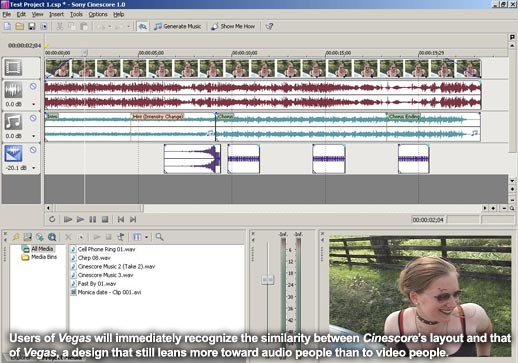
Task: Open the Redo history dropdown arrow
Action: click(128, 26)
